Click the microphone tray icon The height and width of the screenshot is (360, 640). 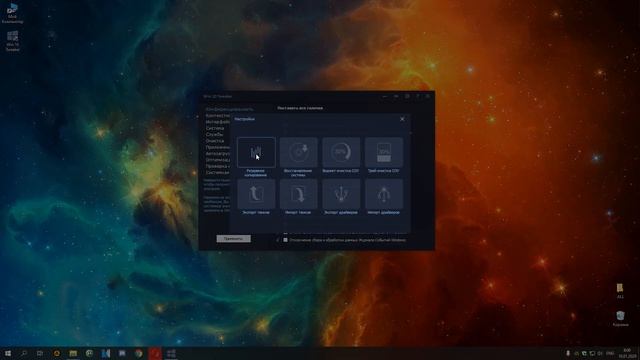pos(568,353)
